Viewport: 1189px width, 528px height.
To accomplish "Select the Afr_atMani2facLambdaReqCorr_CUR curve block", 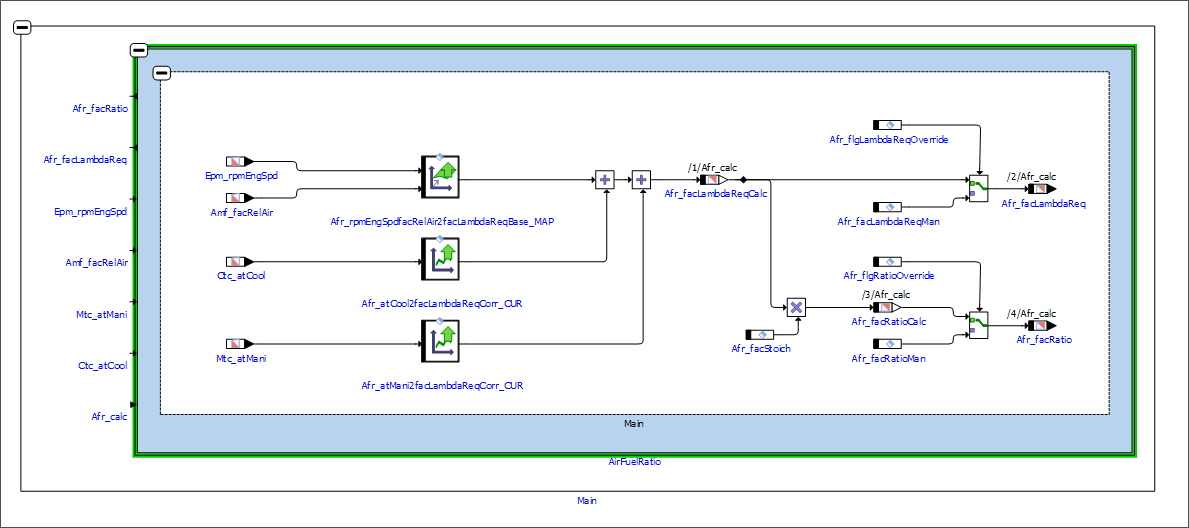I will [x=439, y=342].
